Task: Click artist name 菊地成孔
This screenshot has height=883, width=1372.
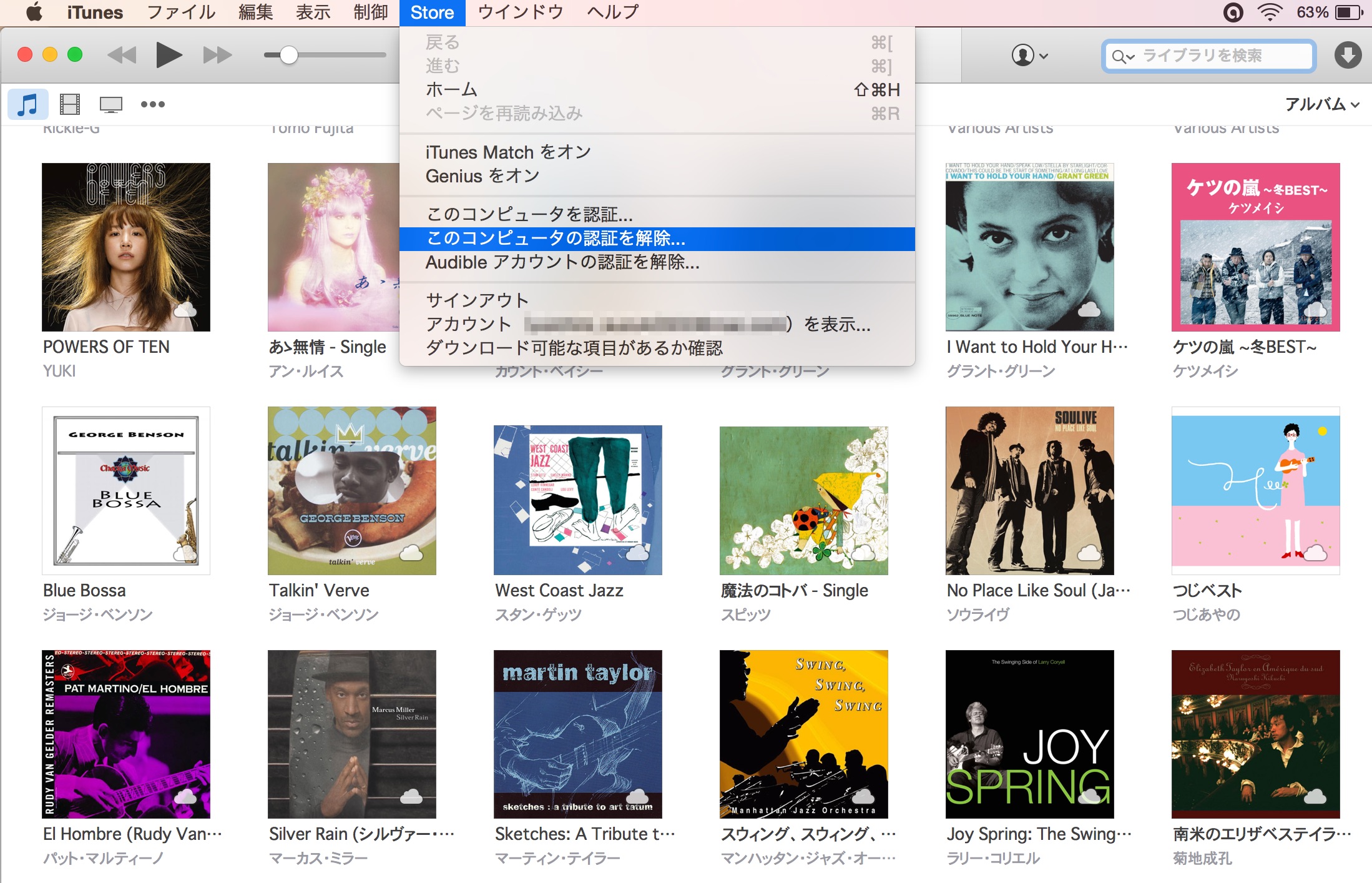Action: pos(1202,858)
